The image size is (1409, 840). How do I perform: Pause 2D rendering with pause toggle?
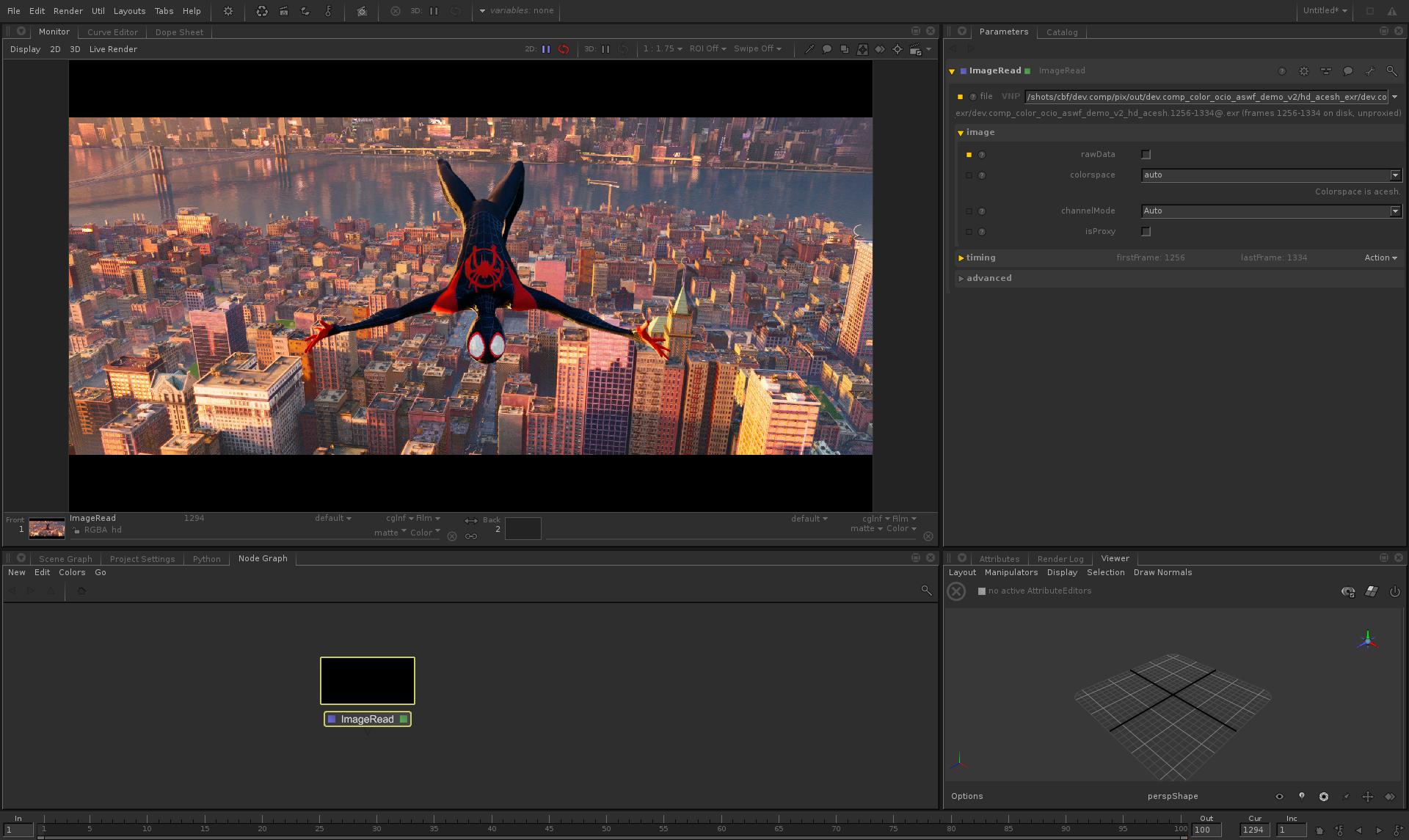click(x=546, y=49)
